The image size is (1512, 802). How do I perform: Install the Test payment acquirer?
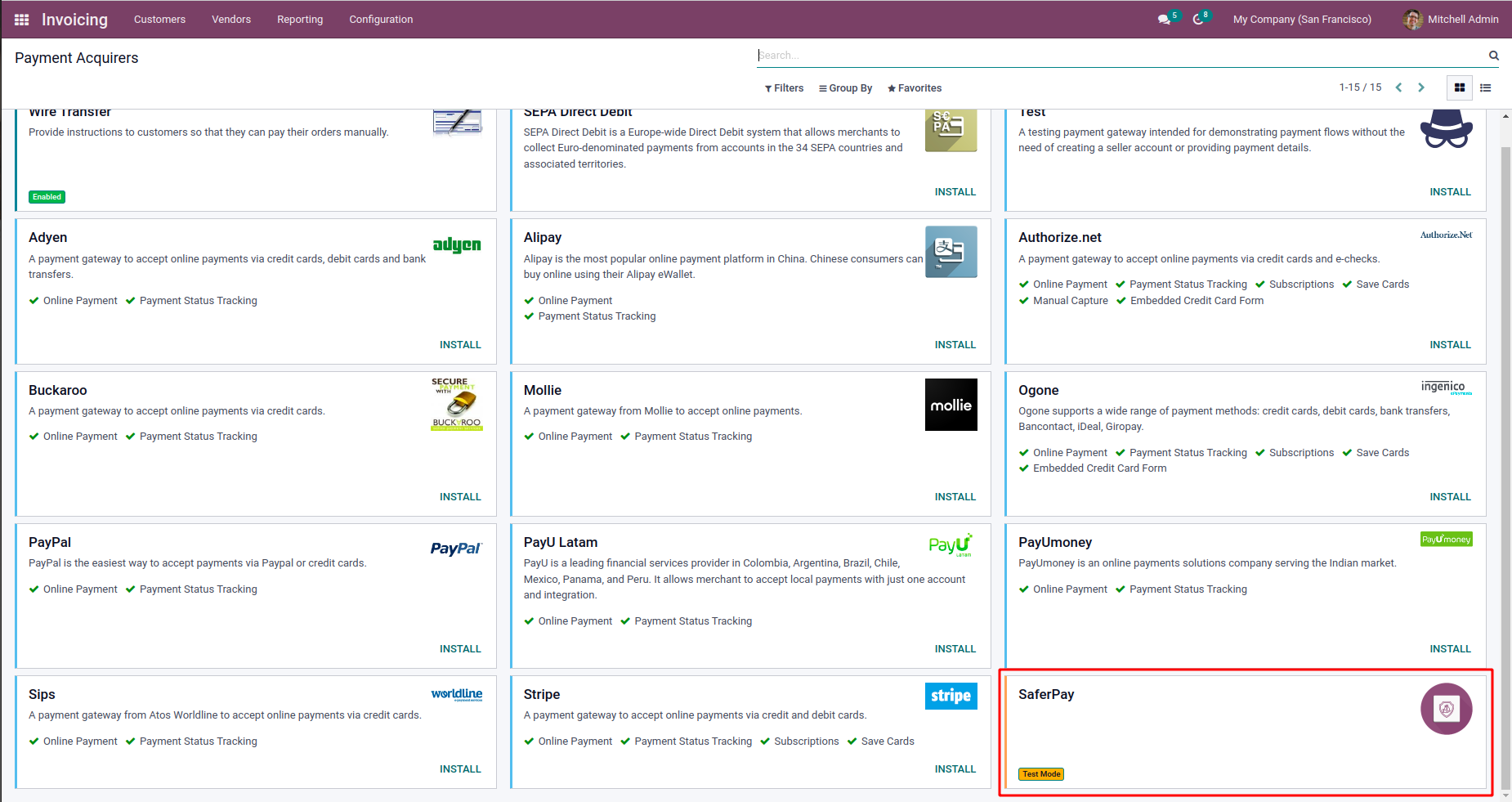coord(1450,192)
